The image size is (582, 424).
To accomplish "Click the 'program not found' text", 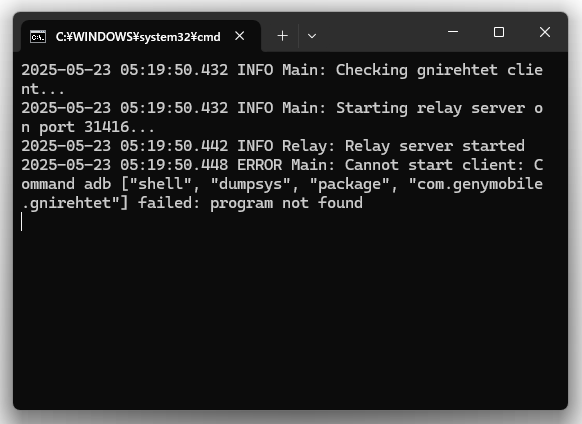I will click(286, 203).
